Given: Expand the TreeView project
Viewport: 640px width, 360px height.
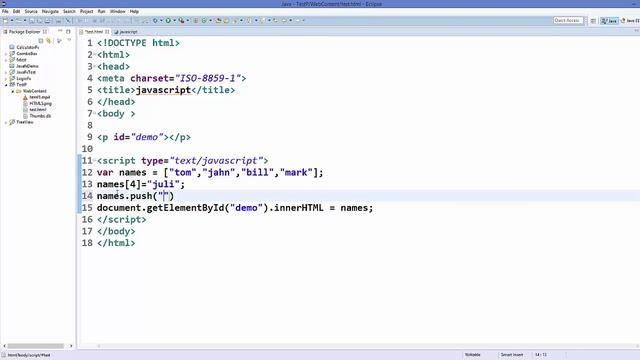Looking at the screenshot, I should pos(6,122).
